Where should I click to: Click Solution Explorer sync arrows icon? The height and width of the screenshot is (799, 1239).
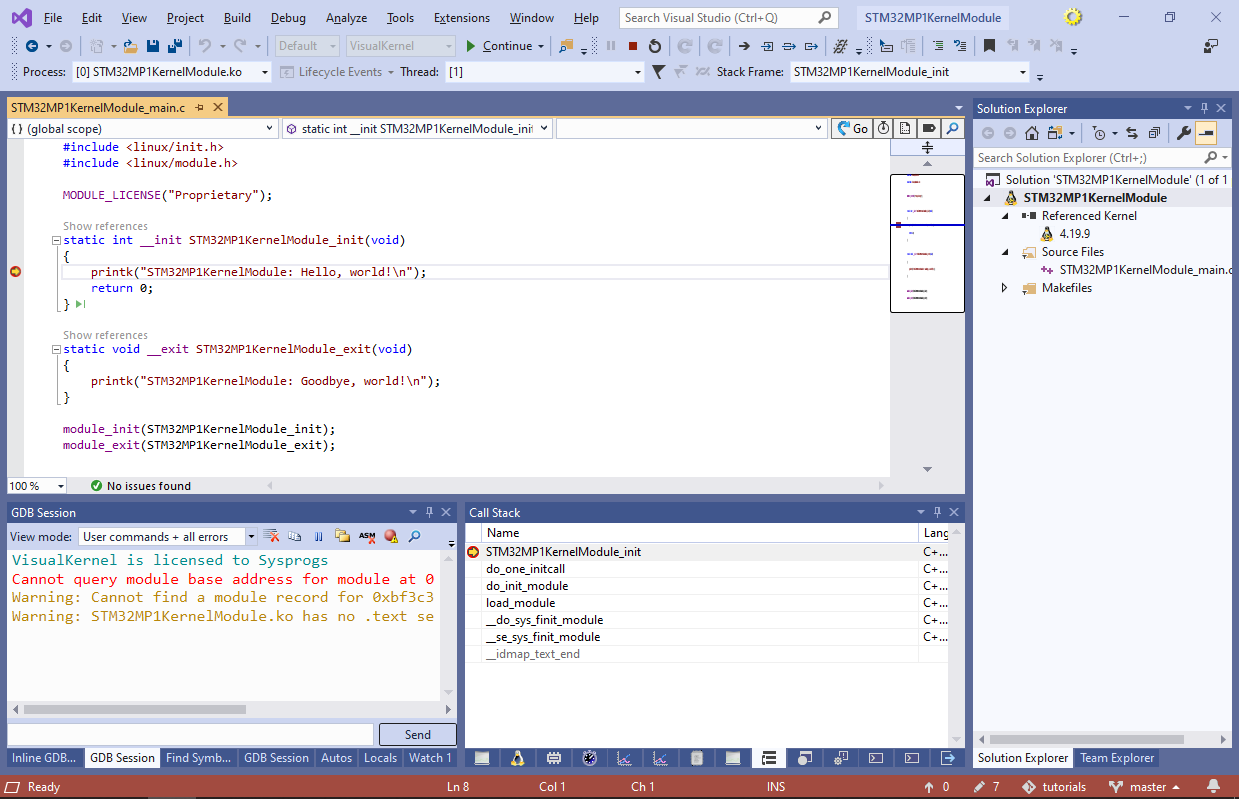(1132, 133)
